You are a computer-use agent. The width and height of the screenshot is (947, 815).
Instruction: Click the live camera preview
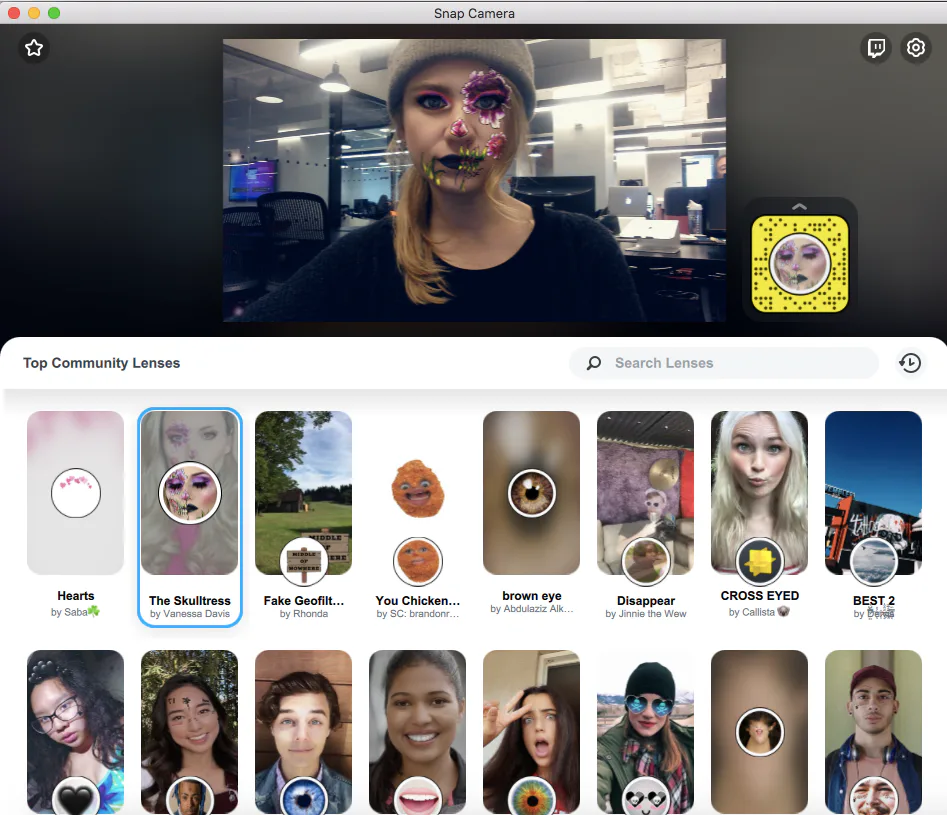click(x=474, y=180)
